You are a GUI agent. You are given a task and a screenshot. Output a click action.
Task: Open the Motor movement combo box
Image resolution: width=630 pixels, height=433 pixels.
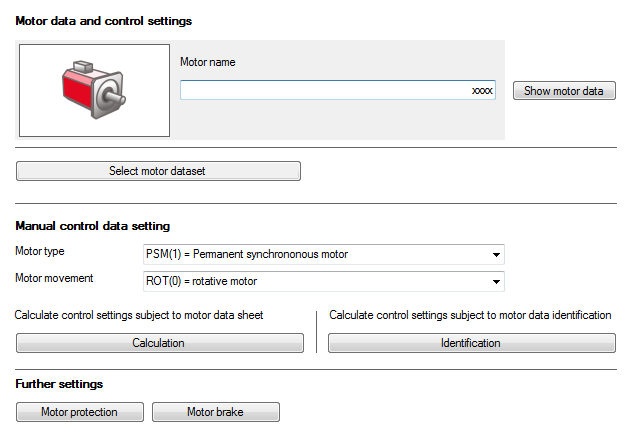pyautogui.click(x=315, y=281)
